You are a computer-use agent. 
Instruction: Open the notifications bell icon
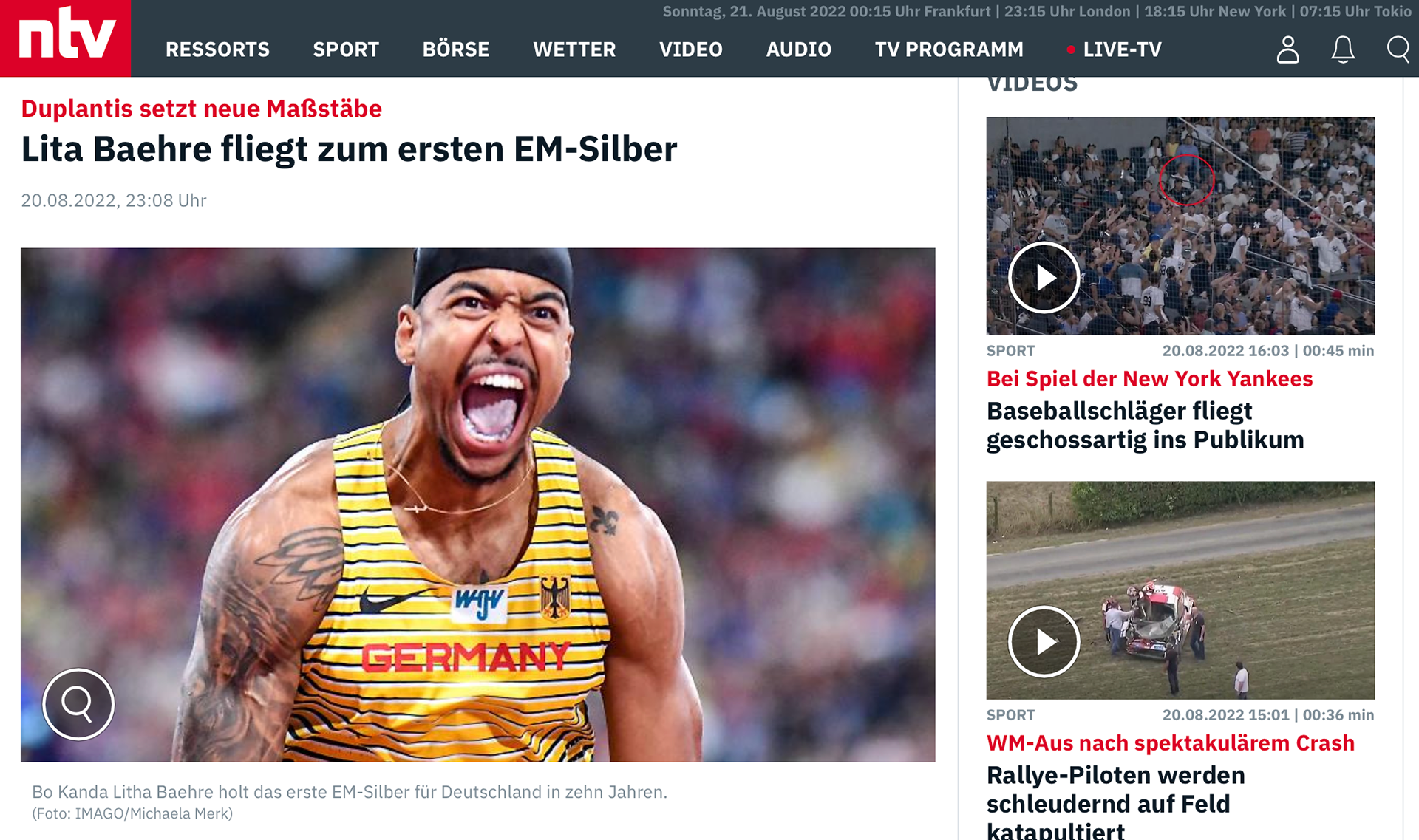pos(1343,49)
